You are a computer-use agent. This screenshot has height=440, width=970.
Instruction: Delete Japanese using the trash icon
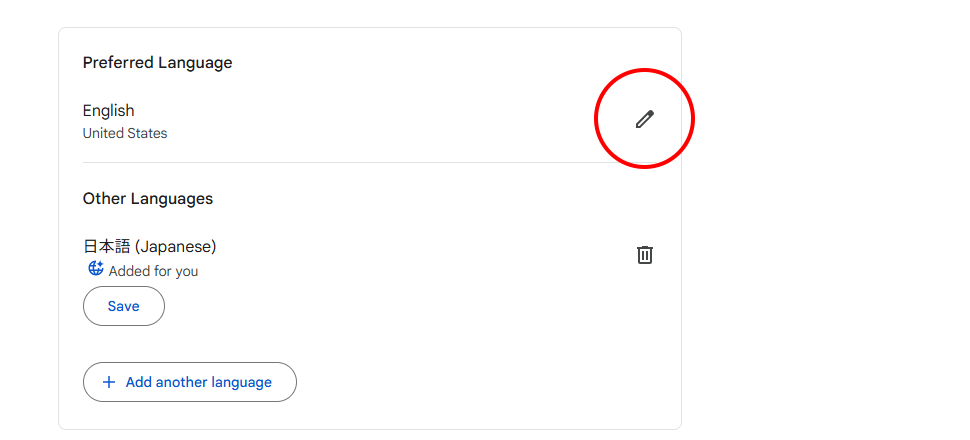pyautogui.click(x=645, y=254)
